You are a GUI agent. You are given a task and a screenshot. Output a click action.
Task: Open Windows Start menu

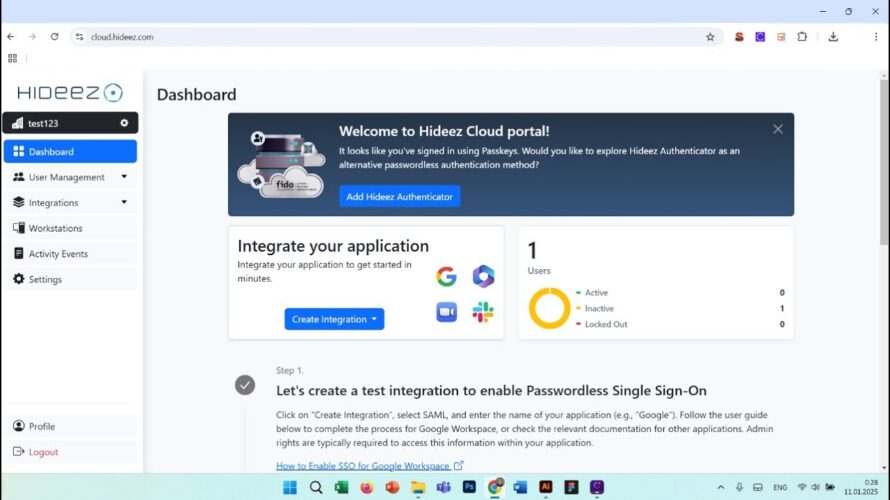click(289, 488)
